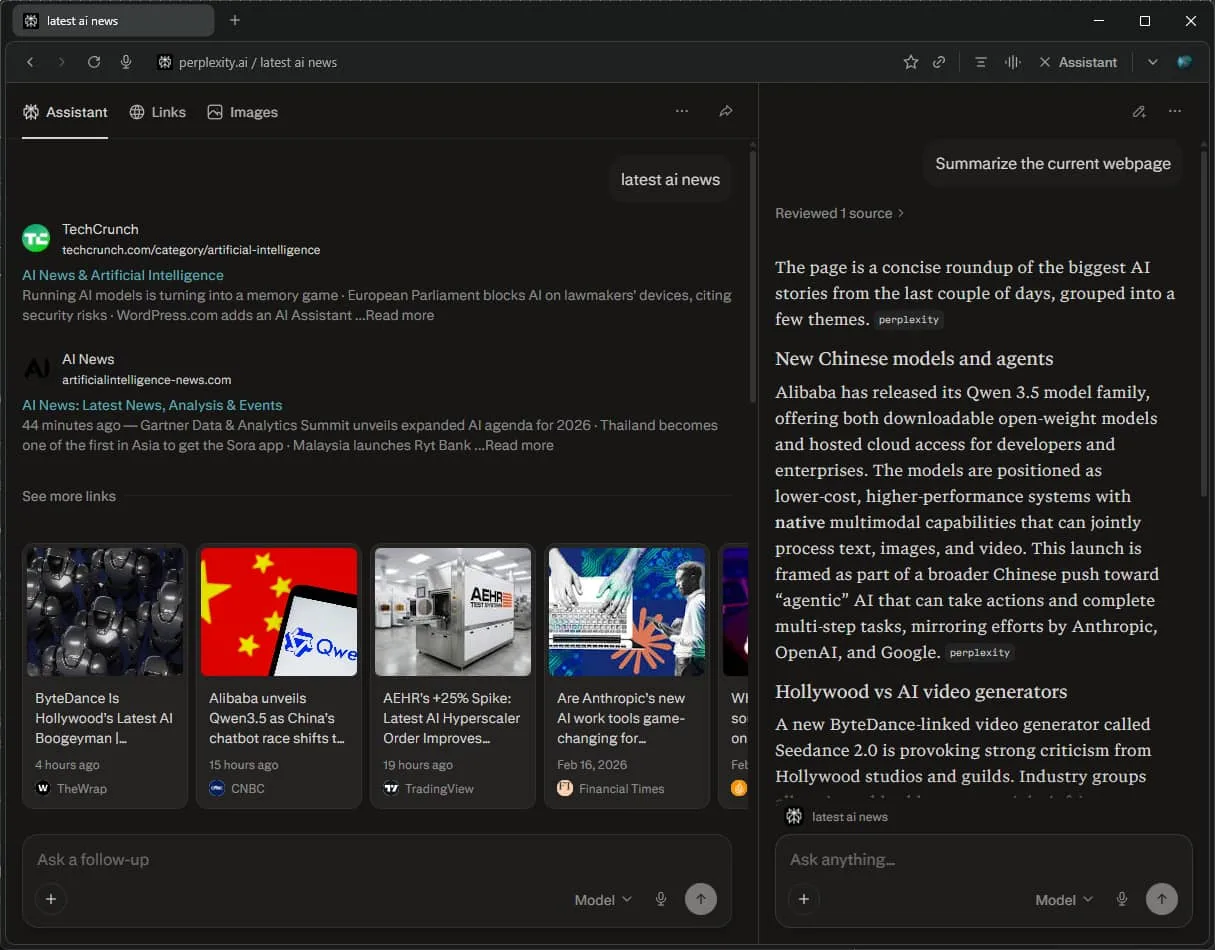The width and height of the screenshot is (1215, 950).
Task: Switch to the Links tab
Action: pyautogui.click(x=157, y=111)
